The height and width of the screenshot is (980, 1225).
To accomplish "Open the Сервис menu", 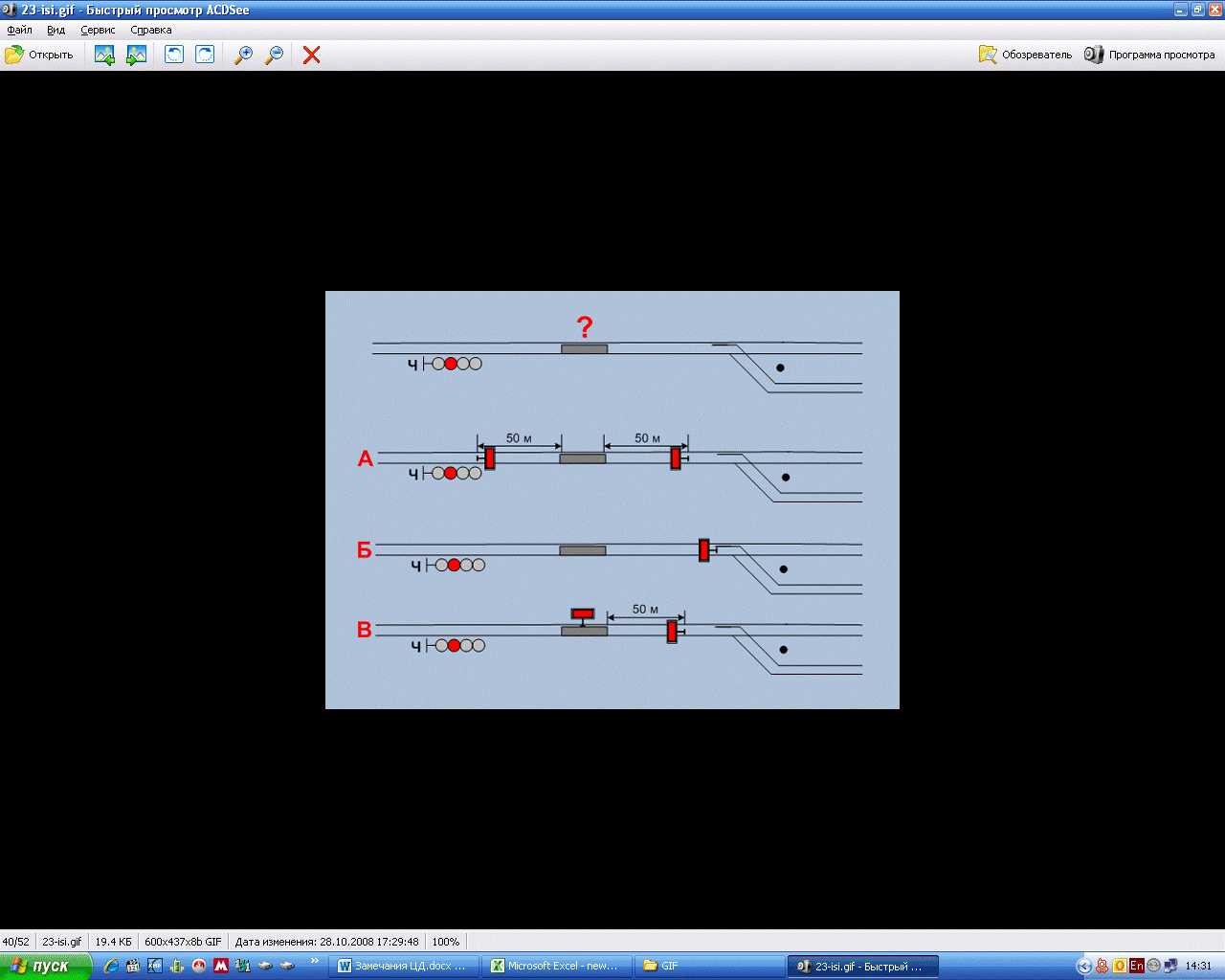I will 98,30.
